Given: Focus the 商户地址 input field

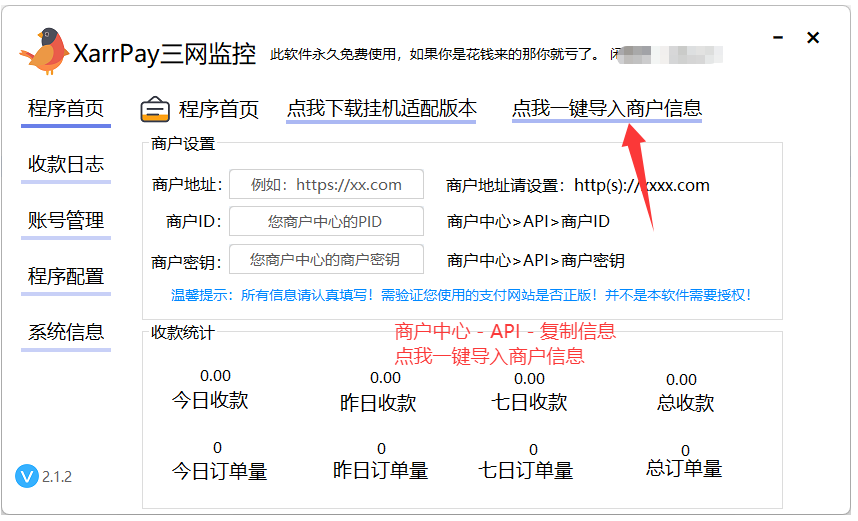Looking at the screenshot, I should click(x=326, y=185).
